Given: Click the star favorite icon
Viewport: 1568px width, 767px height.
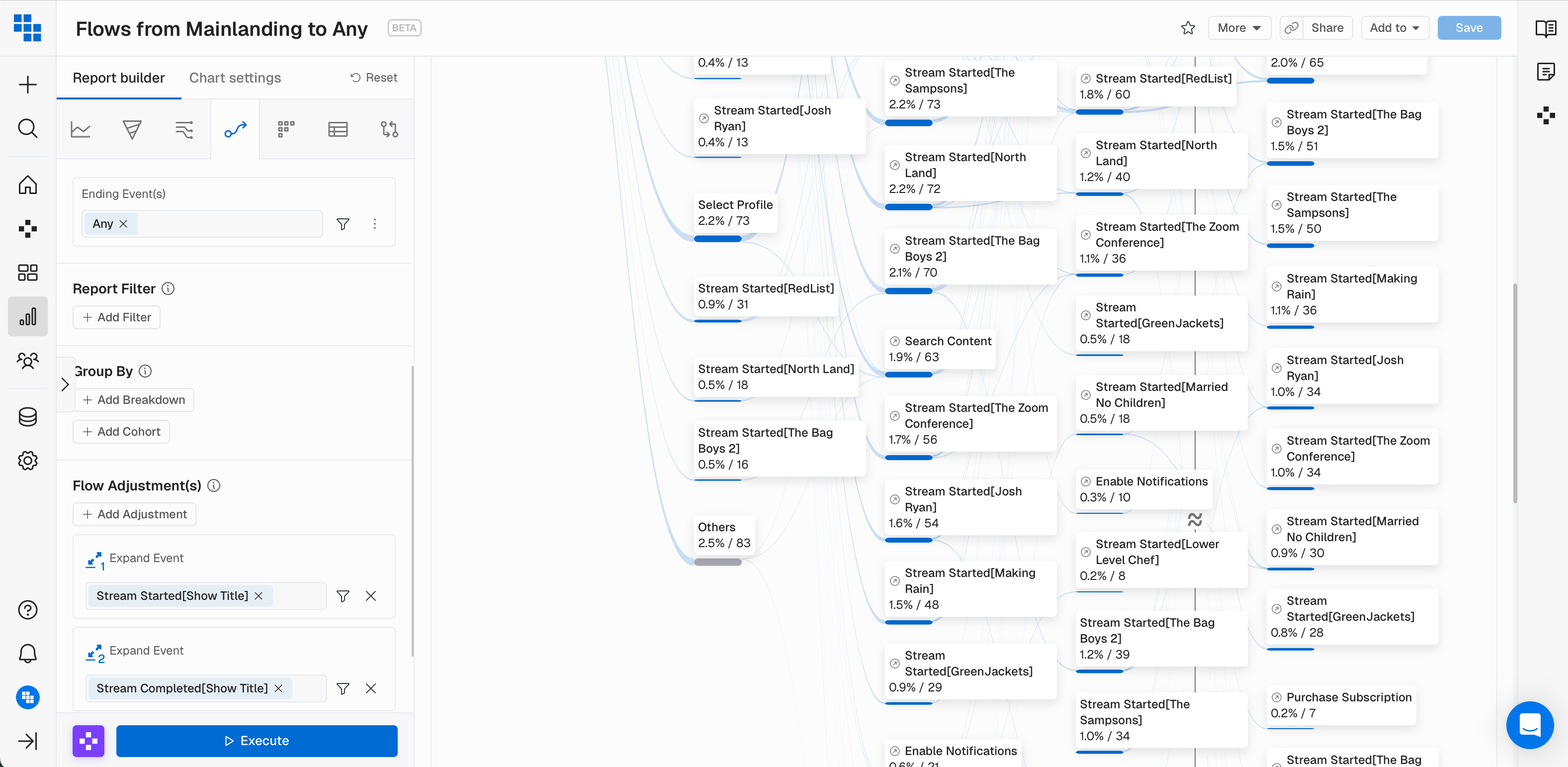Looking at the screenshot, I should click(x=1188, y=28).
